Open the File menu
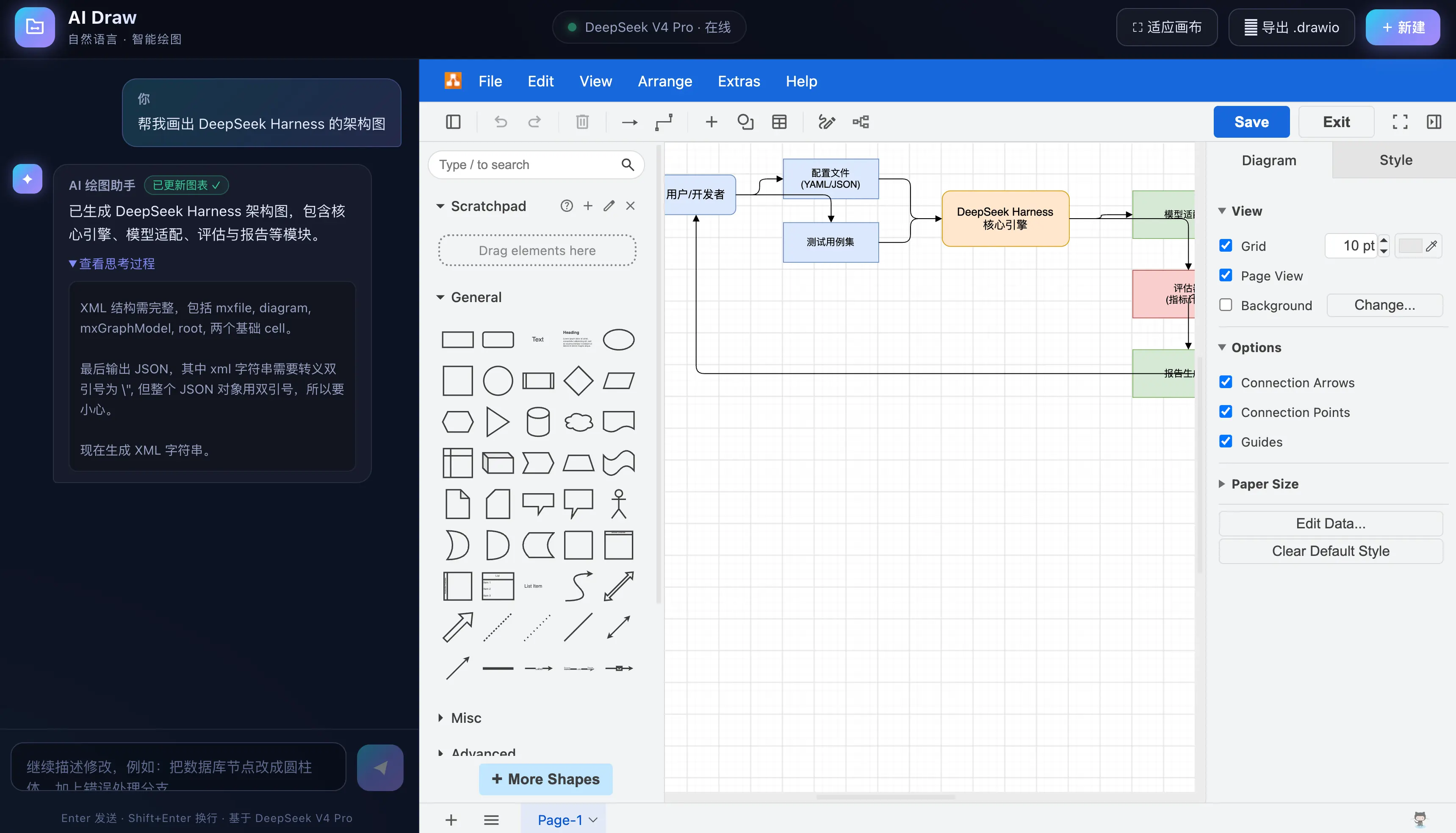The width and height of the screenshot is (1456, 833). point(490,81)
